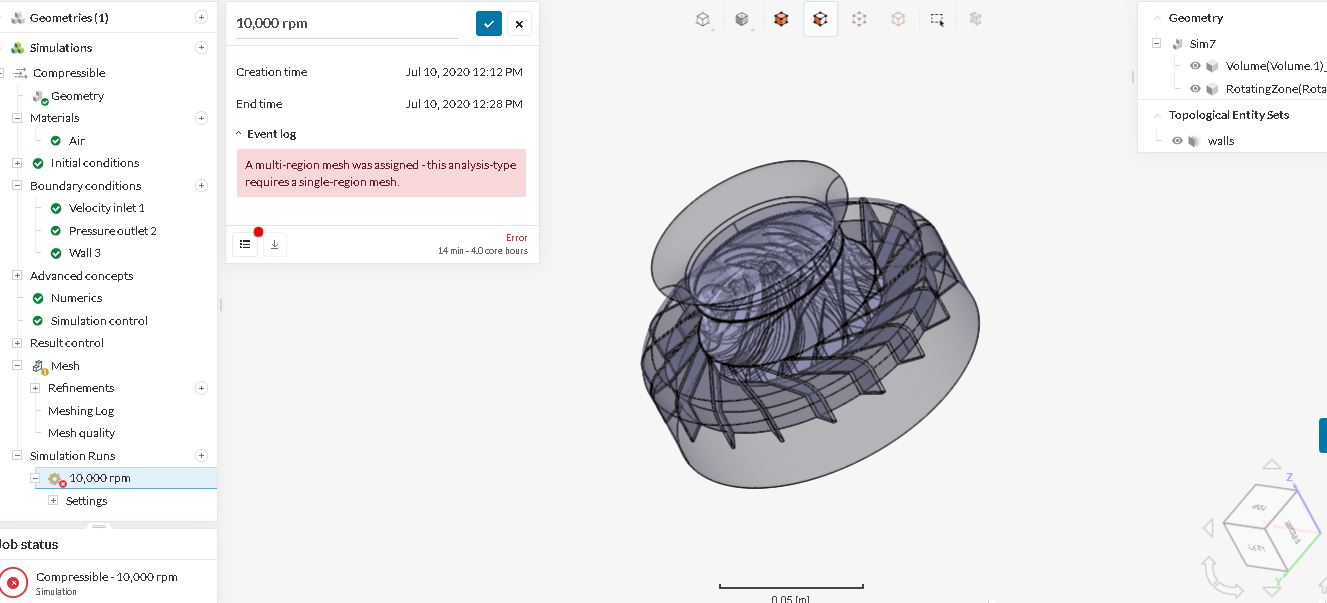Add a mesh refinement with the plus icon
The height and width of the screenshot is (603, 1327).
pos(201,388)
